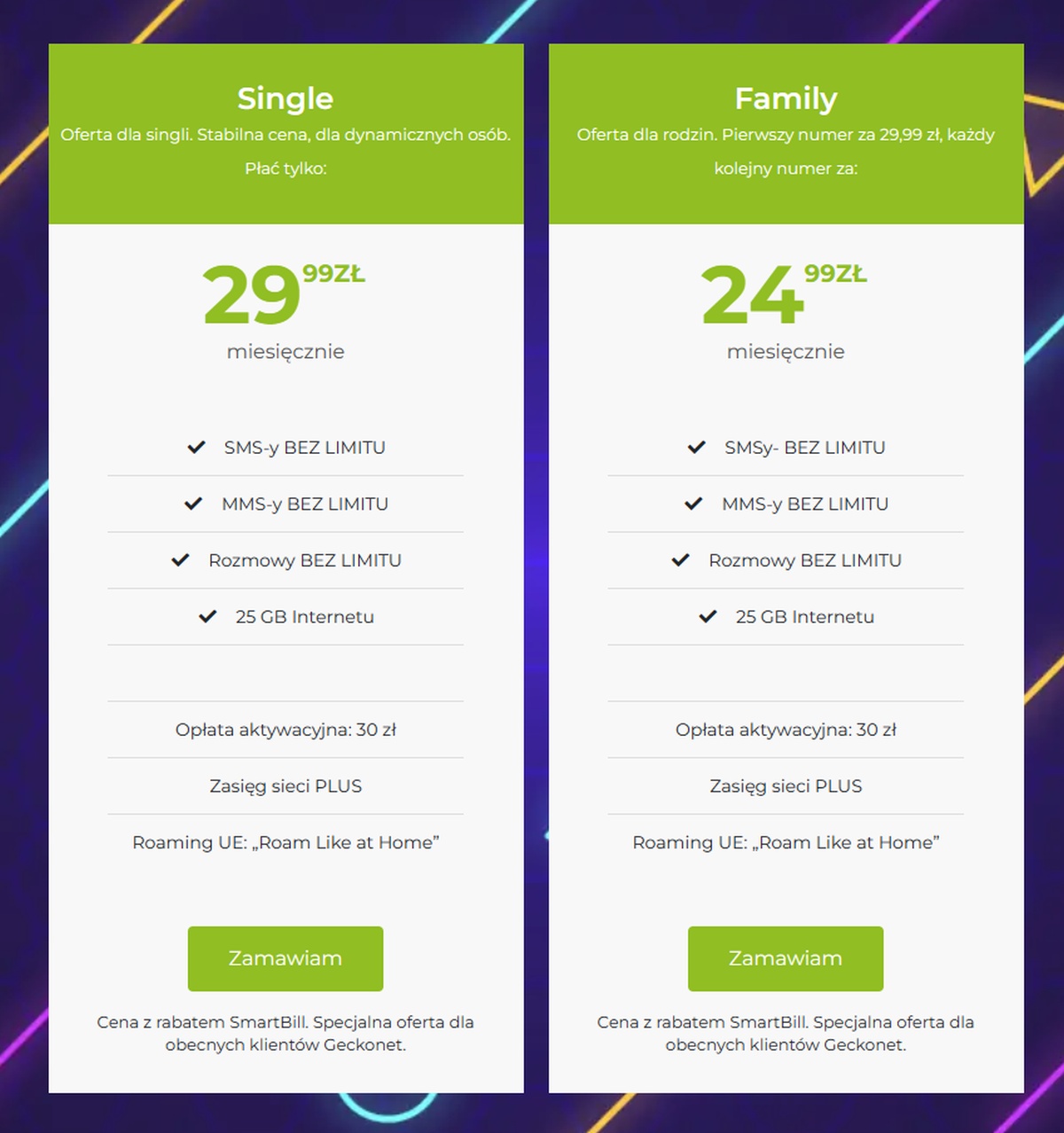This screenshot has width=1064, height=1133.
Task: Click the SmartBill discount note under Family
Action: (786, 1033)
